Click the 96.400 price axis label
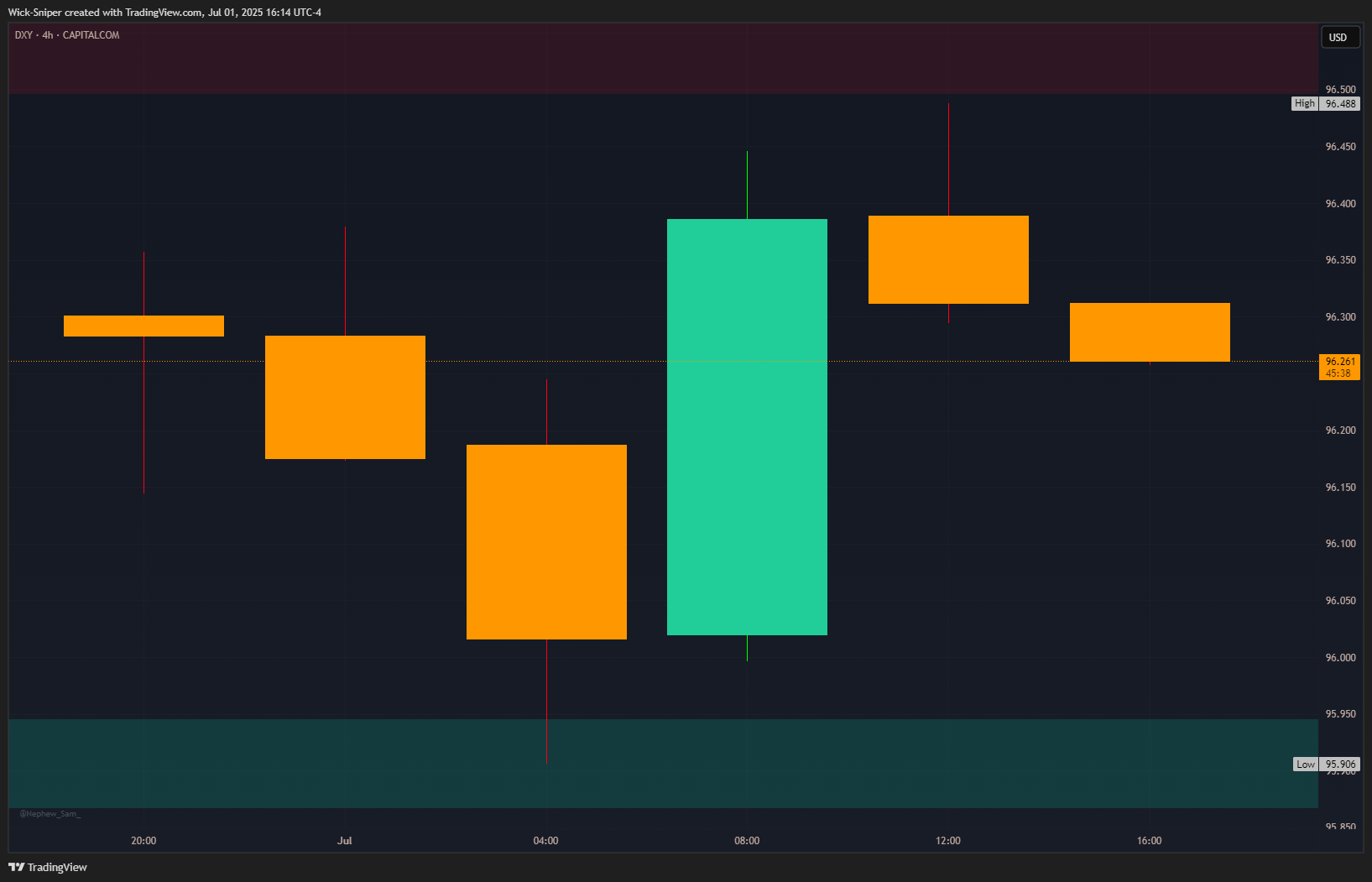1372x882 pixels. click(1340, 204)
